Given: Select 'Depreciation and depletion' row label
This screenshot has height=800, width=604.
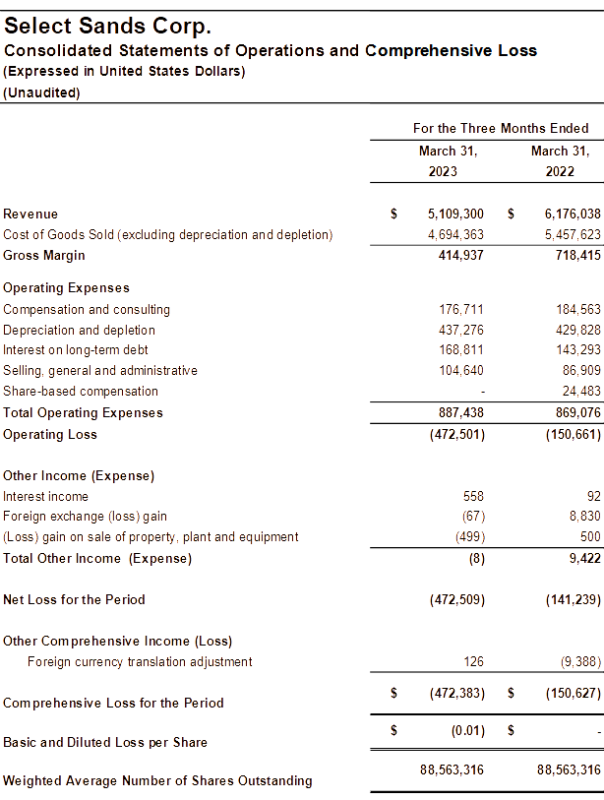Looking at the screenshot, I should coord(79,331).
